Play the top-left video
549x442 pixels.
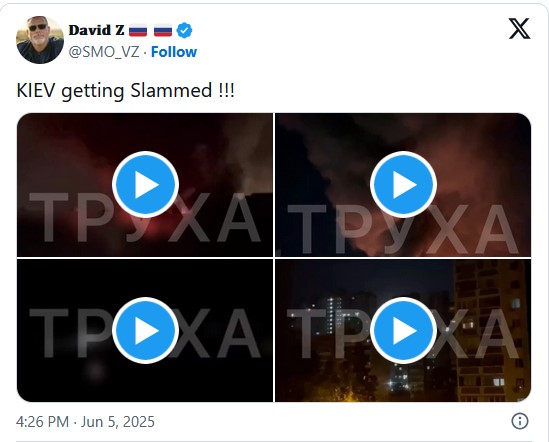coord(146,185)
